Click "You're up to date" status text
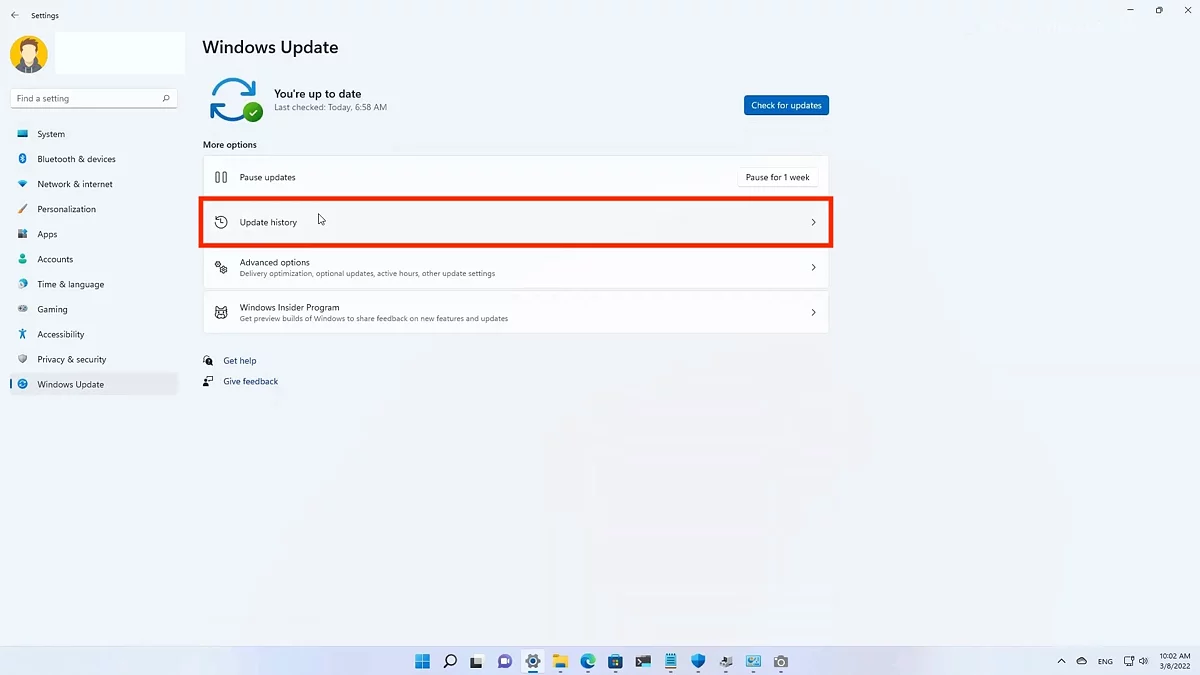Screen dimensions: 1200x675 (318, 94)
